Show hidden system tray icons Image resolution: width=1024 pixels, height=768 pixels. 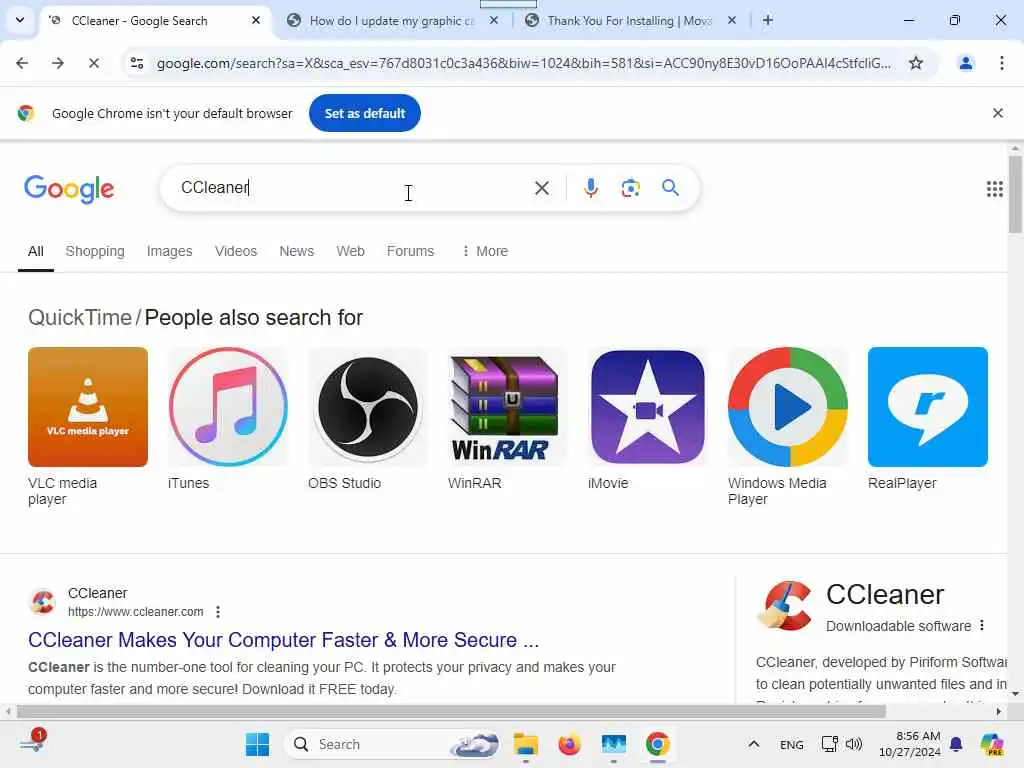(x=753, y=744)
